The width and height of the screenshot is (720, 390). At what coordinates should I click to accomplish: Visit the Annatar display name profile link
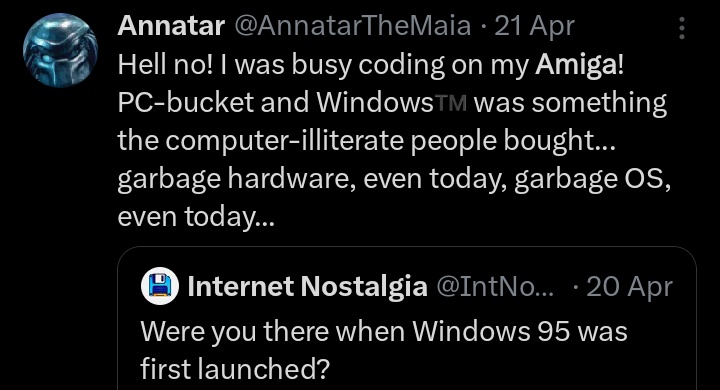pos(171,26)
